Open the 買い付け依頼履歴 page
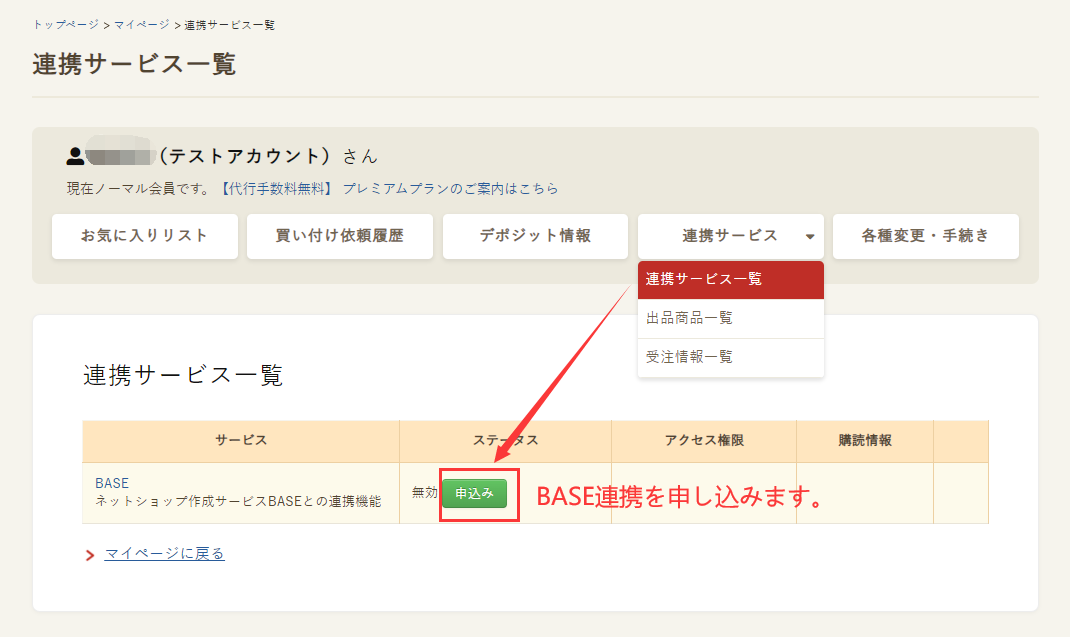Image resolution: width=1070 pixels, height=637 pixels. [x=339, y=236]
